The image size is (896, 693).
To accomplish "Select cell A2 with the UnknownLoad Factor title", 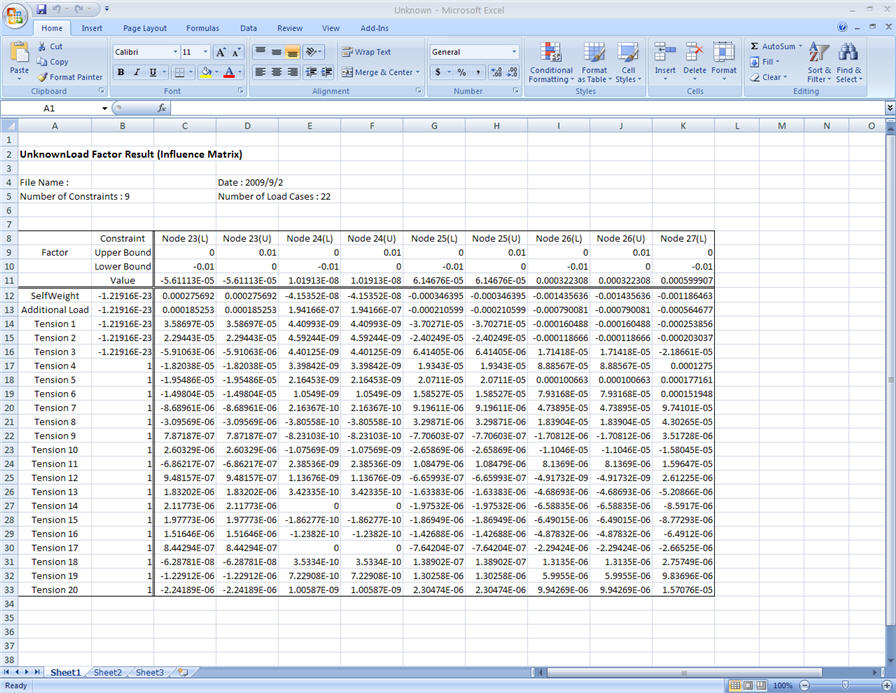I will pos(54,154).
